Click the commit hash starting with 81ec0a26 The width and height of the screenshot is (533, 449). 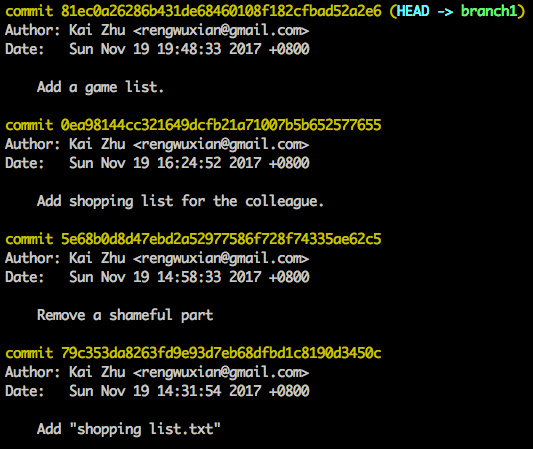221,11
